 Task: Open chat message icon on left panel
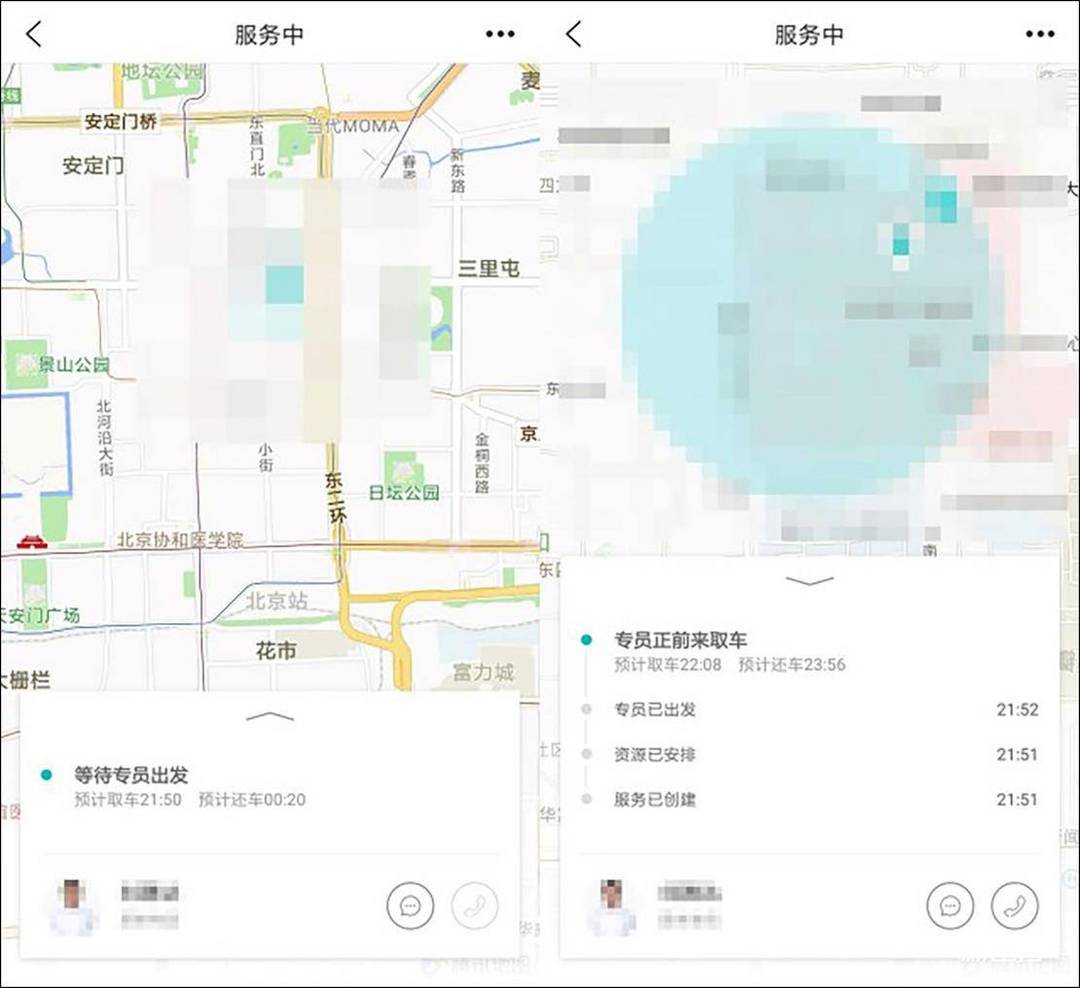[411, 905]
